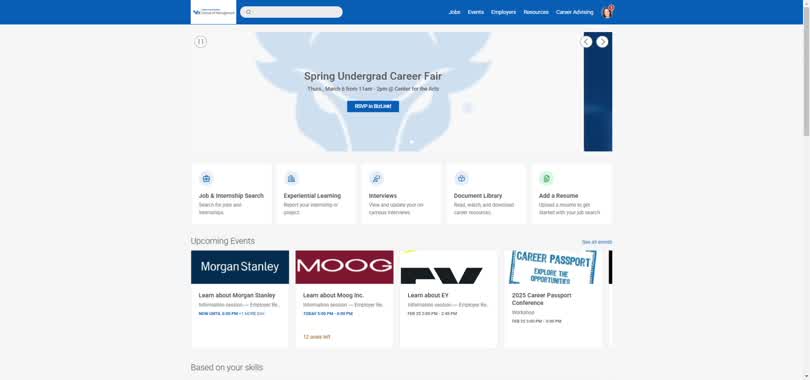Click the Based on your skills heading
The height and width of the screenshot is (380, 810).
(x=227, y=367)
